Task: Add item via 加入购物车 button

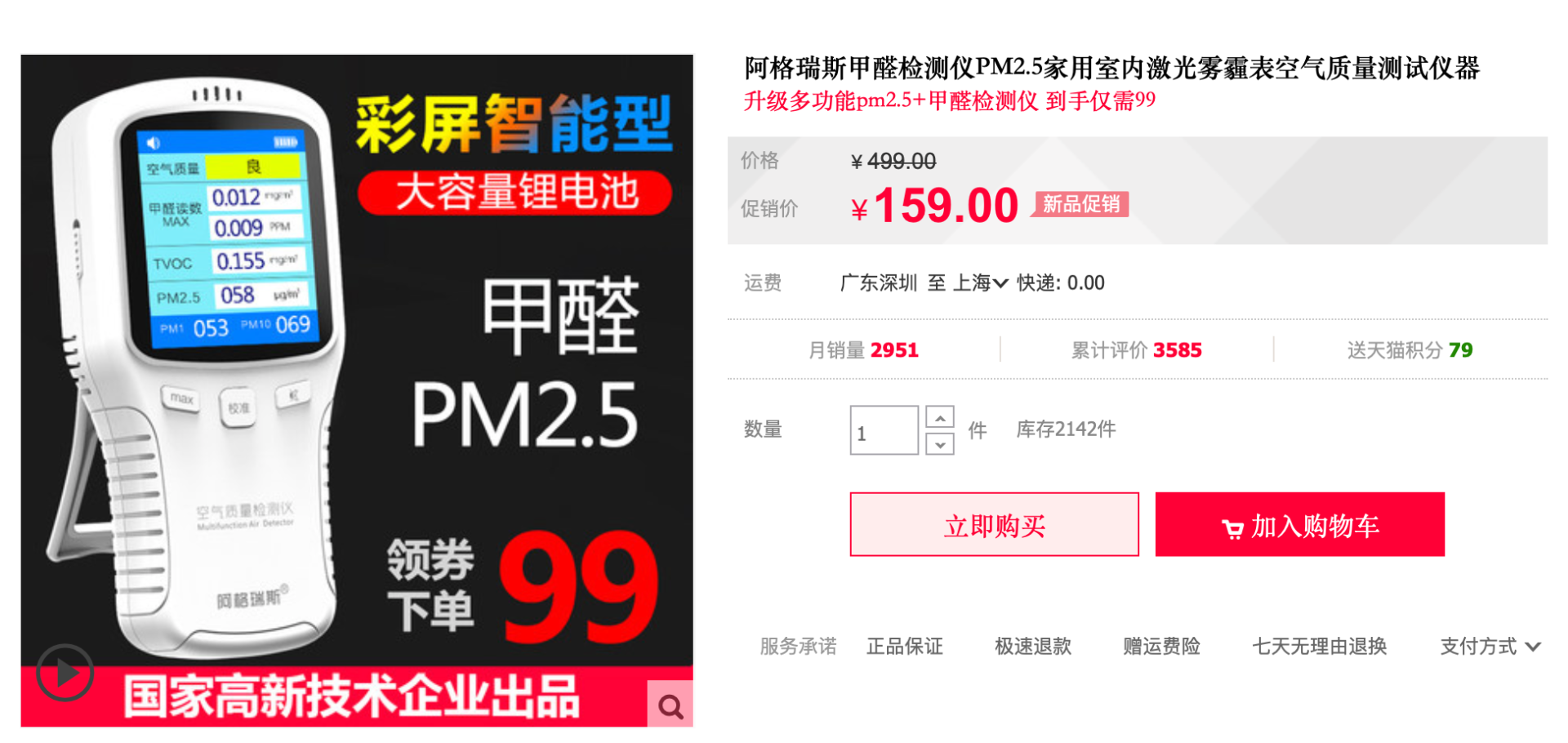Action: tap(1299, 525)
